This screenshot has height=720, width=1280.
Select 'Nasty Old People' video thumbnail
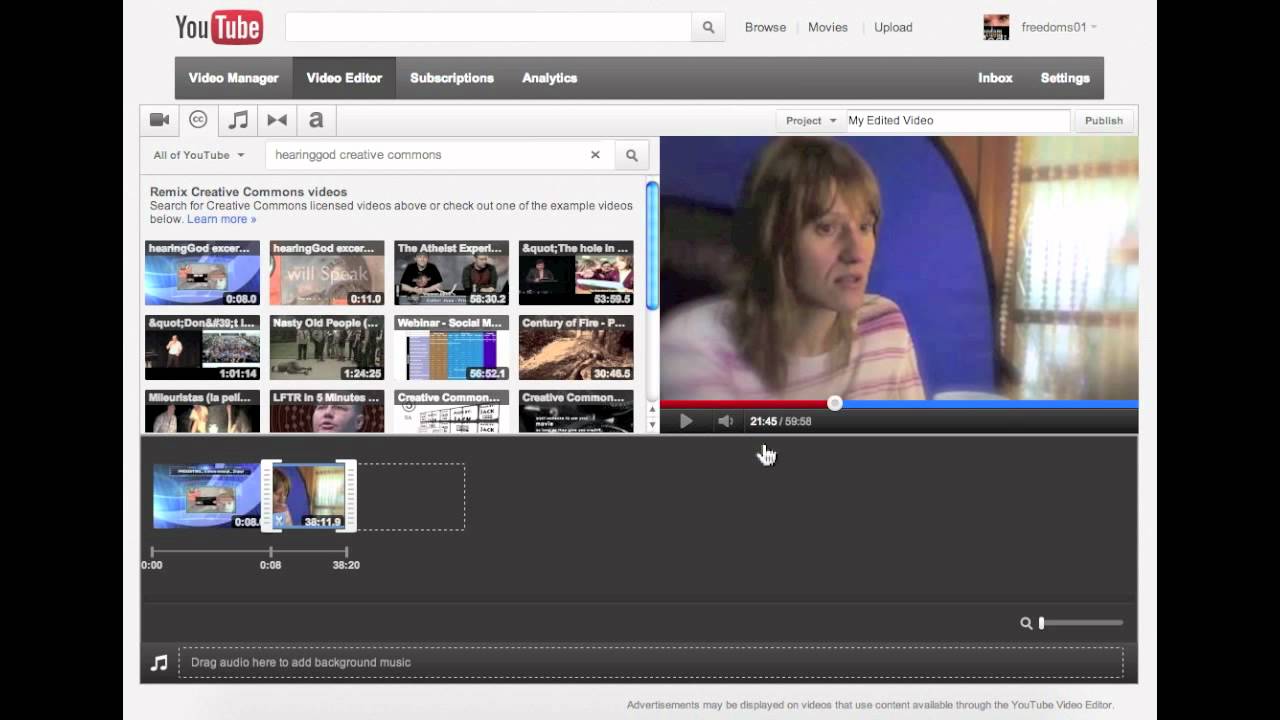click(x=327, y=348)
